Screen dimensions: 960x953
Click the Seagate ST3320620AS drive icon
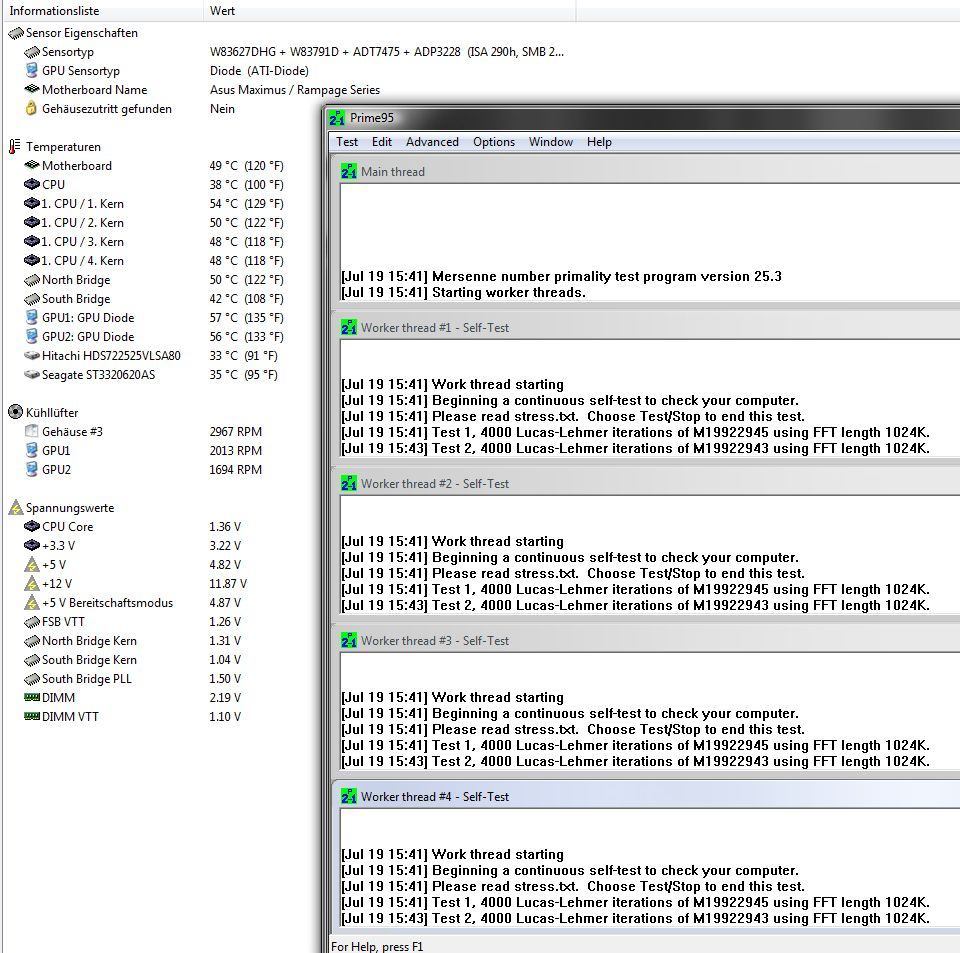[x=32, y=375]
